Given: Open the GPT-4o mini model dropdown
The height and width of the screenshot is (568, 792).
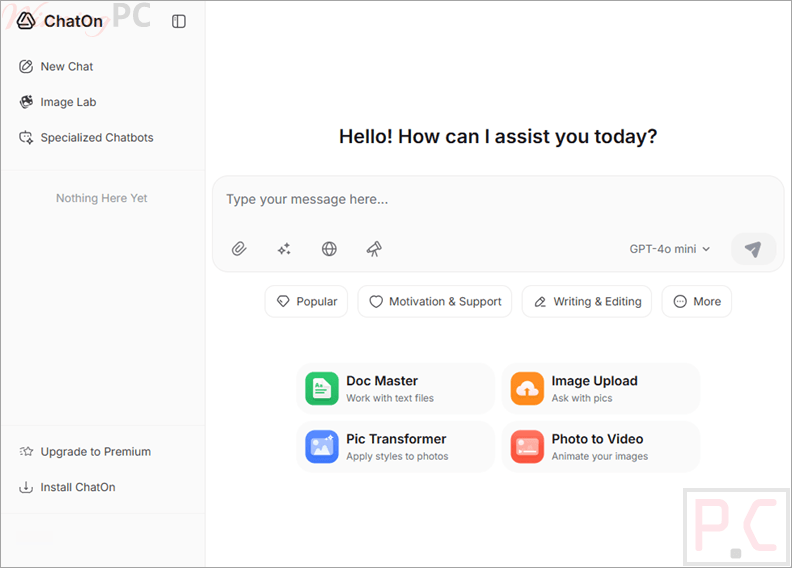Looking at the screenshot, I should (670, 249).
